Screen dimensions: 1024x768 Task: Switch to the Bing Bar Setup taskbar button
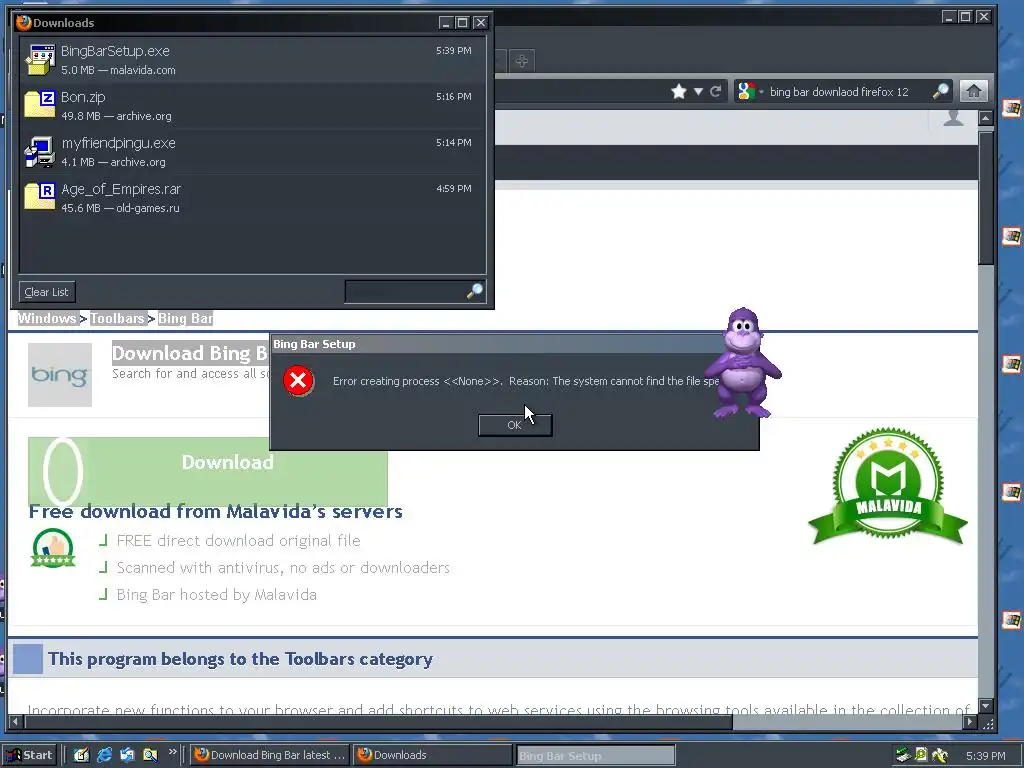pyautogui.click(x=595, y=756)
